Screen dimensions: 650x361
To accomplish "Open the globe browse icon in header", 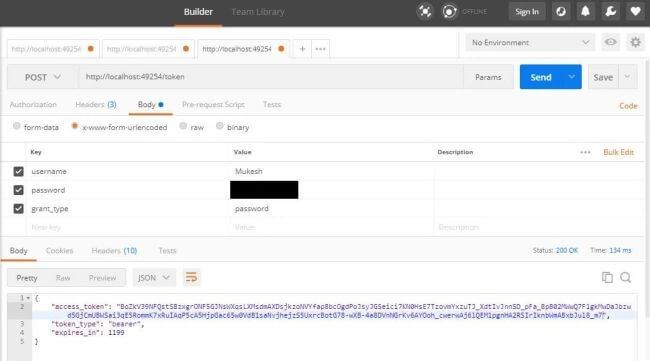I will 560,12.
